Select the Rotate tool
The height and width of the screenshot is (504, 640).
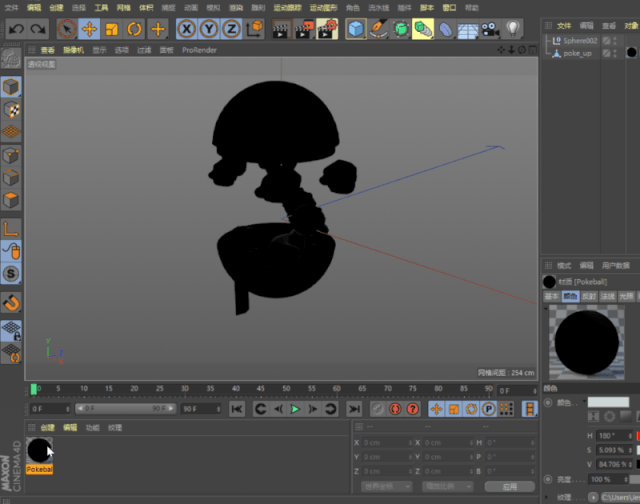click(134, 29)
